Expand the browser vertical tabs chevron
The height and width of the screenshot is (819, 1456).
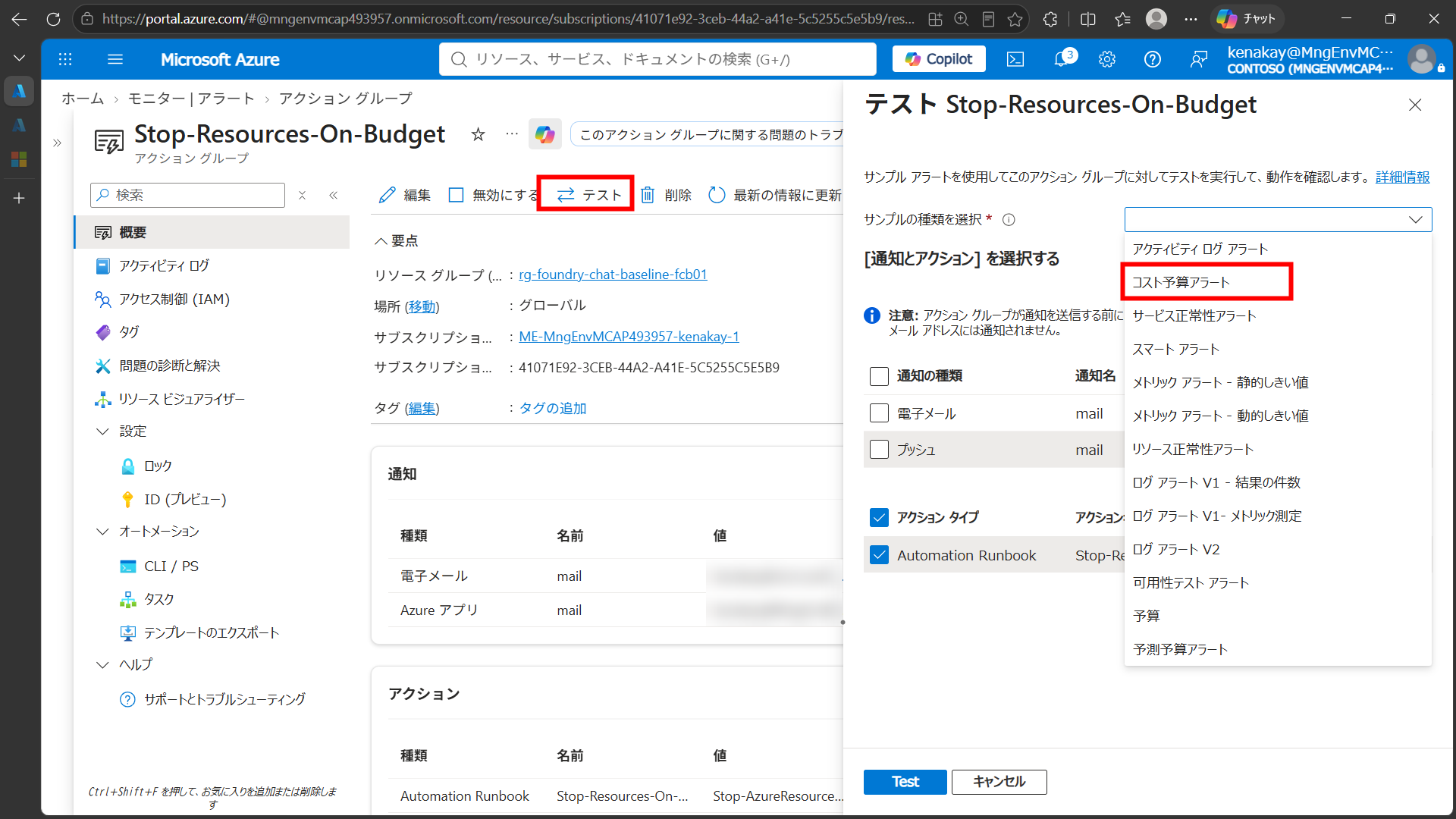click(19, 58)
